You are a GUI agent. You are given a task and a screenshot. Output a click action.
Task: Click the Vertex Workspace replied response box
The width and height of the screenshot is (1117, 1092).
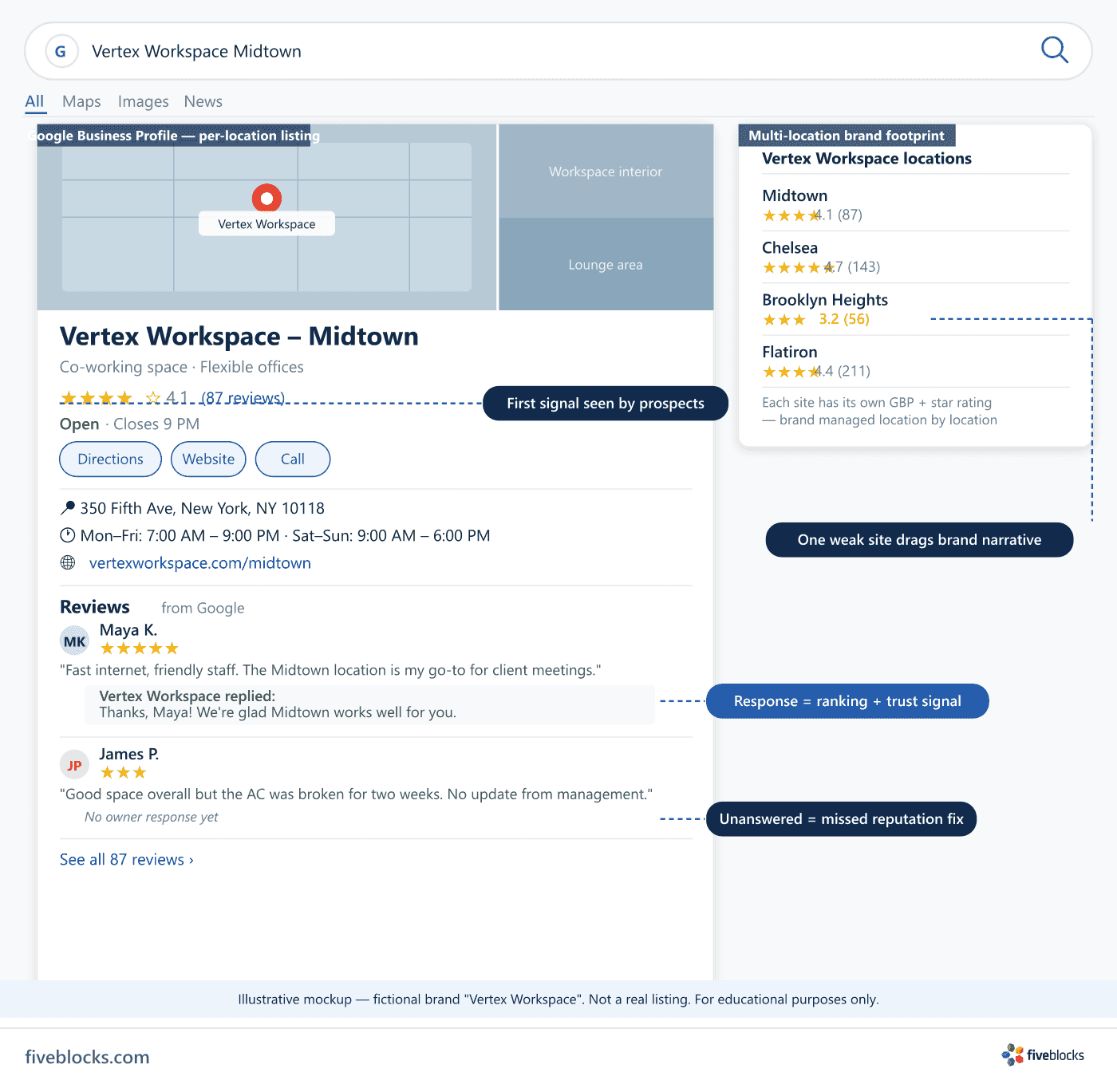tap(369, 704)
